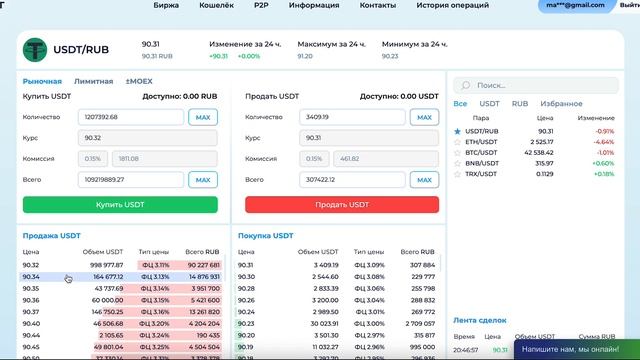Click the buy Всего input field
This screenshot has width=640, height=360.
coord(131,180)
